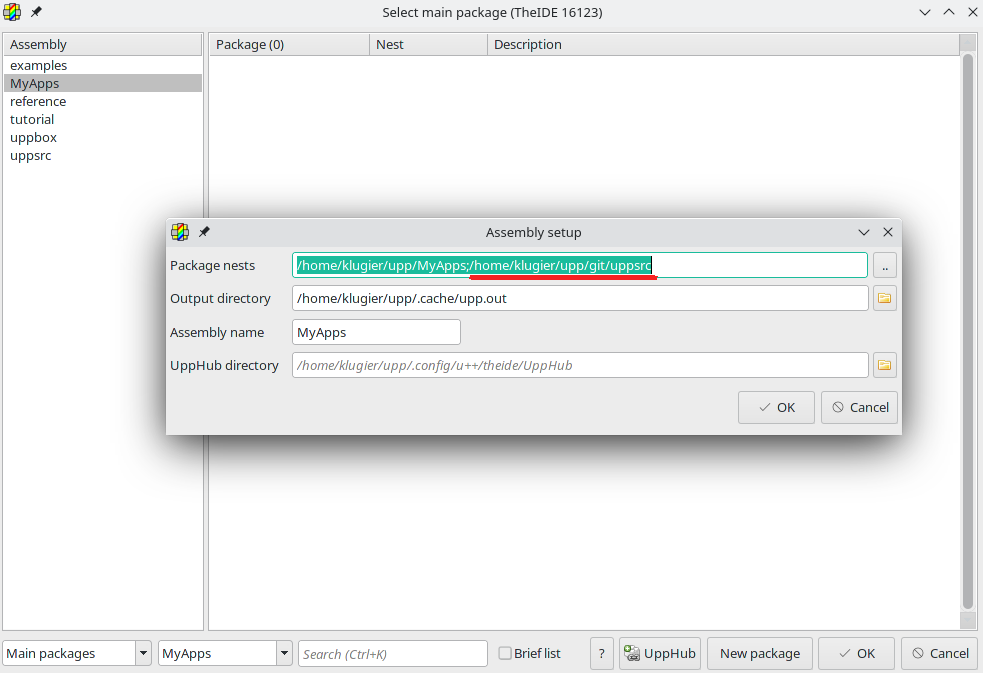Cancel the Assembly setup dialog
983x673 pixels.
(859, 407)
